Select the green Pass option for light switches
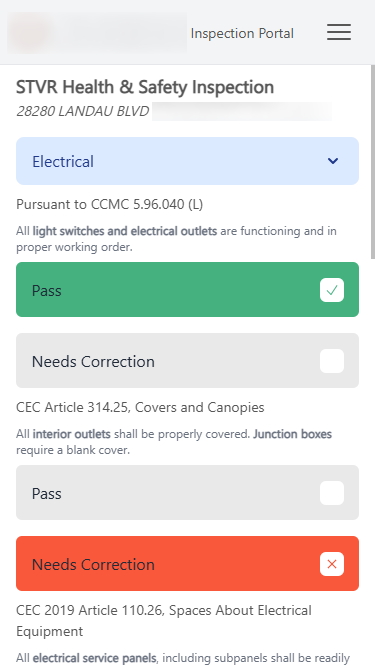Screen dimensions: 375x667 click(188, 290)
